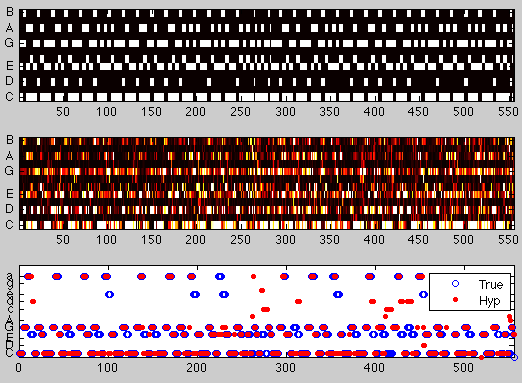This screenshot has width=522, height=383.
Task: Click row label E of the black-and-white plot
Action: click(x=10, y=65)
